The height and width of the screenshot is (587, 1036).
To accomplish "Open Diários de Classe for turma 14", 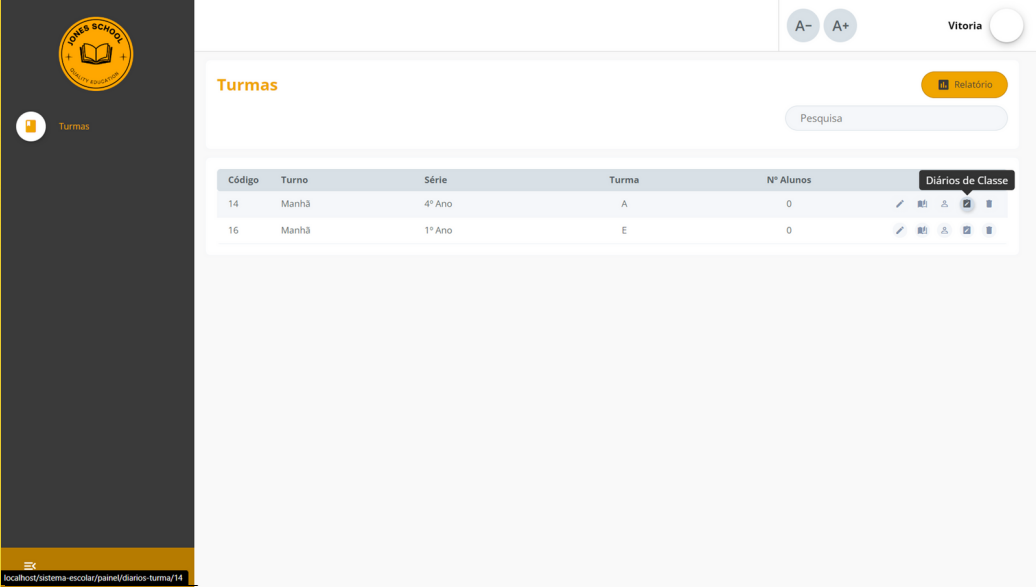I will click(x=966, y=204).
